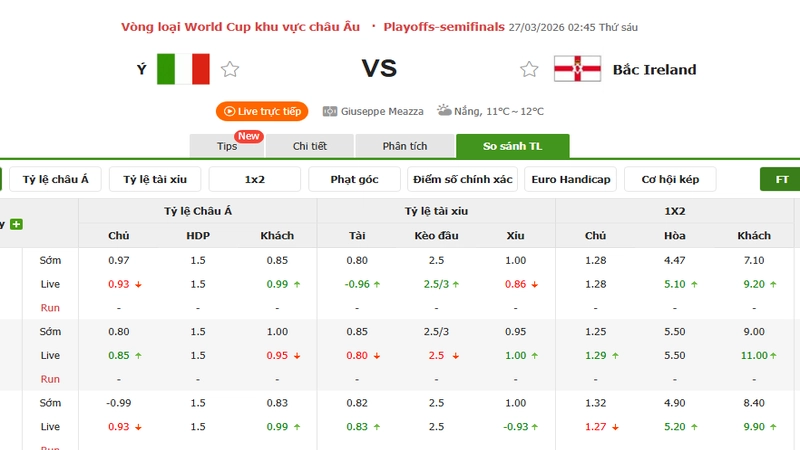This screenshot has height=450, width=800.
Task: Click the Northern Ireland flag icon
Action: [577, 69]
